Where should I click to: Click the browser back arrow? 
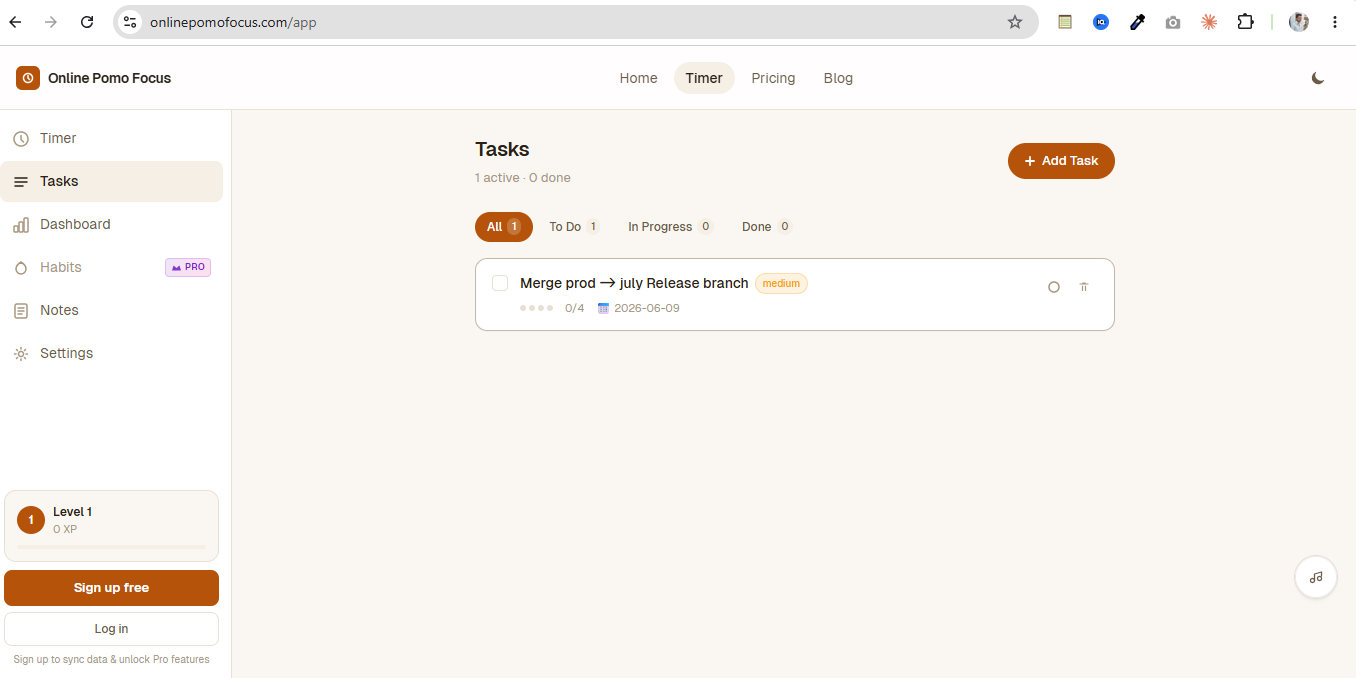pyautogui.click(x=15, y=22)
